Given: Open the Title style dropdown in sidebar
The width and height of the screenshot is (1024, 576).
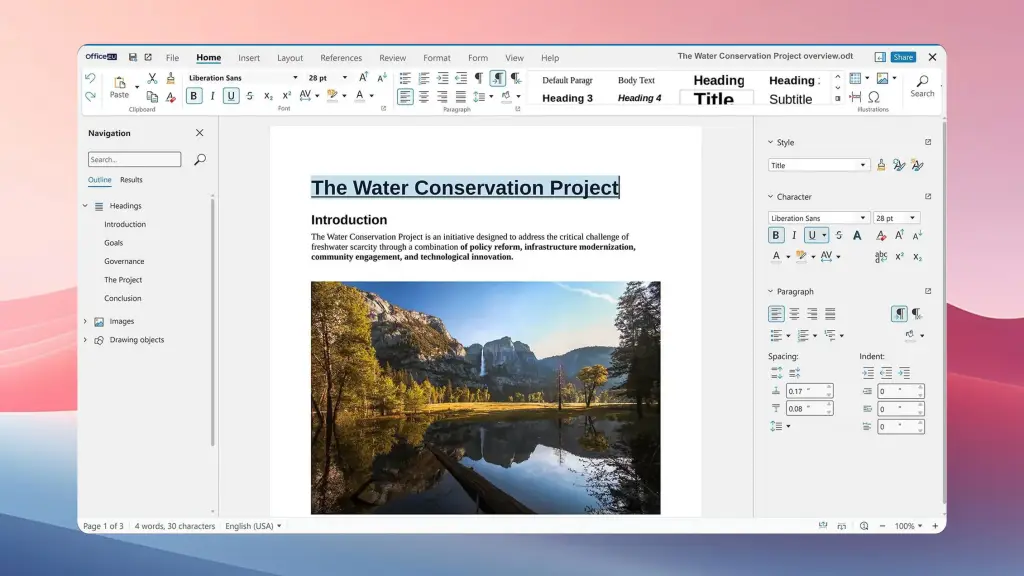Looking at the screenshot, I should click(863, 165).
